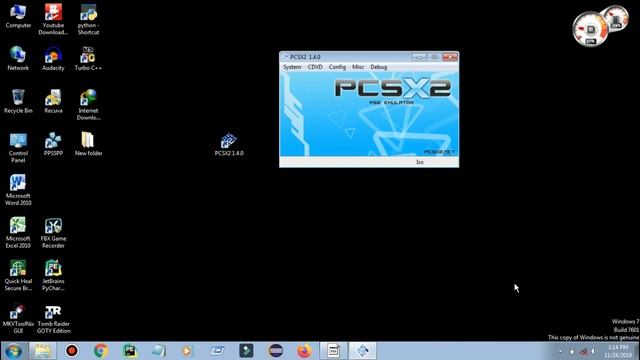Open the CDVD menu in PCSX2
The image size is (640, 360).
[x=315, y=67]
